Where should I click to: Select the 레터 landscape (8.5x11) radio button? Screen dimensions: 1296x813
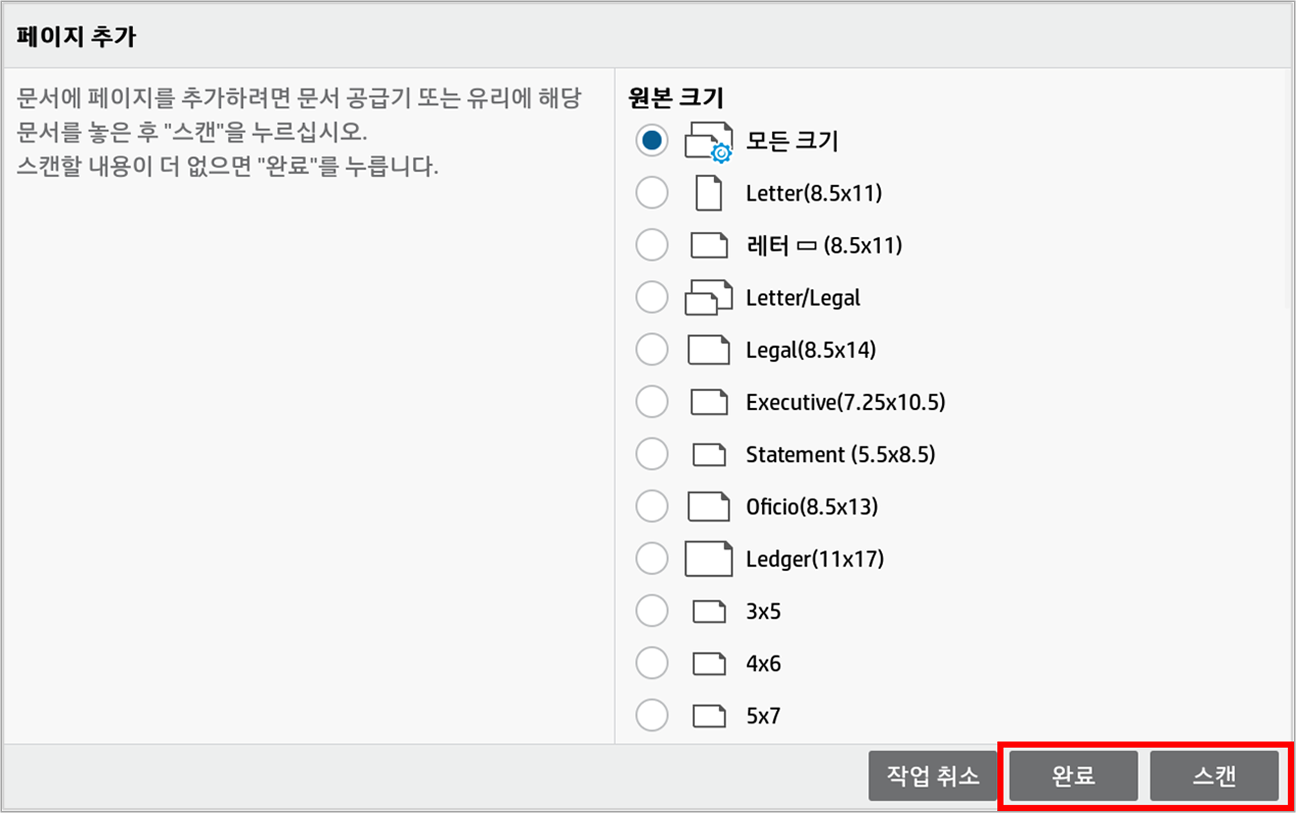(x=652, y=245)
